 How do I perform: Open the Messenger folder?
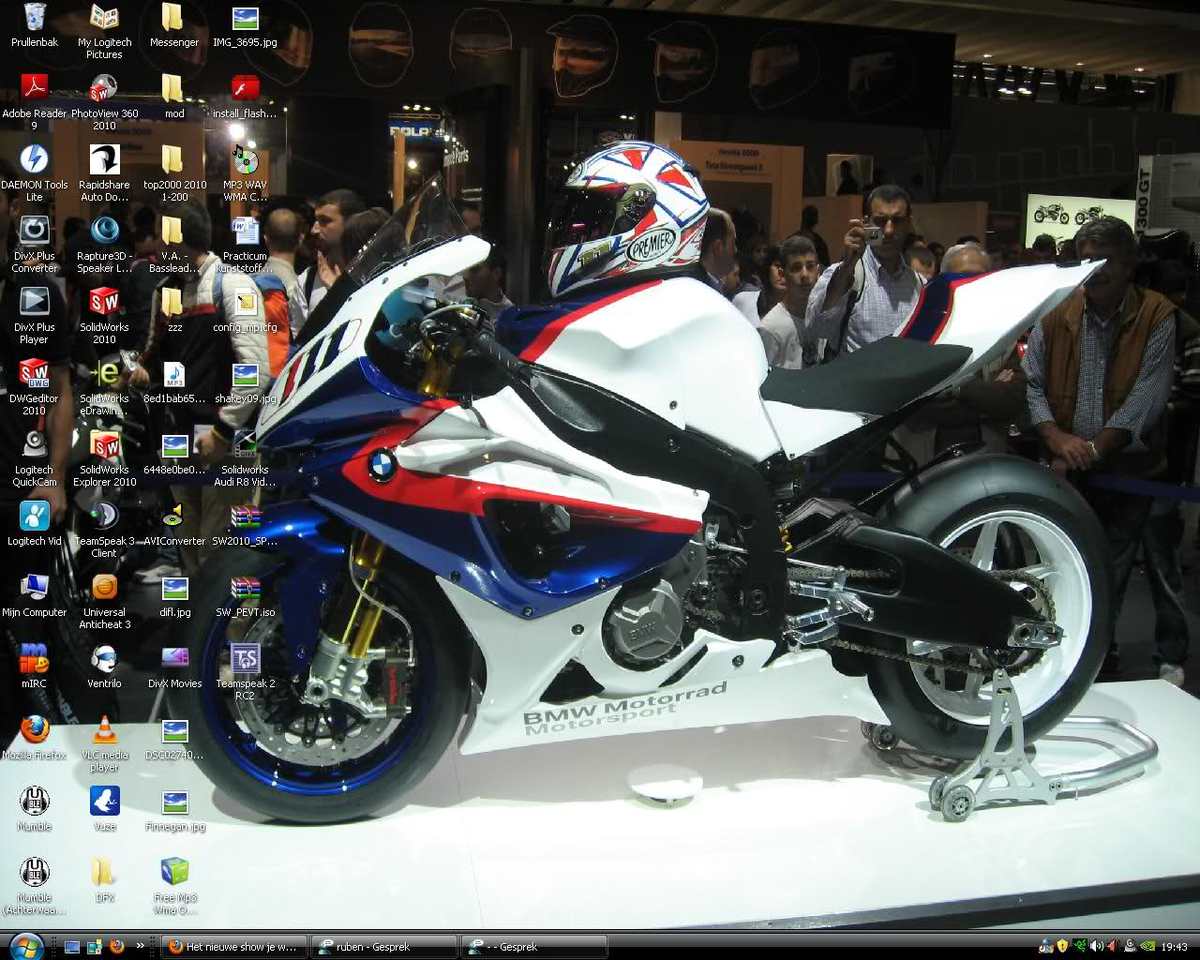click(x=173, y=18)
